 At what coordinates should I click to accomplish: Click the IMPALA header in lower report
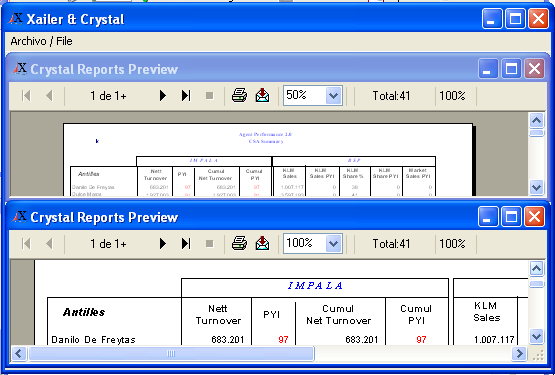(315, 286)
